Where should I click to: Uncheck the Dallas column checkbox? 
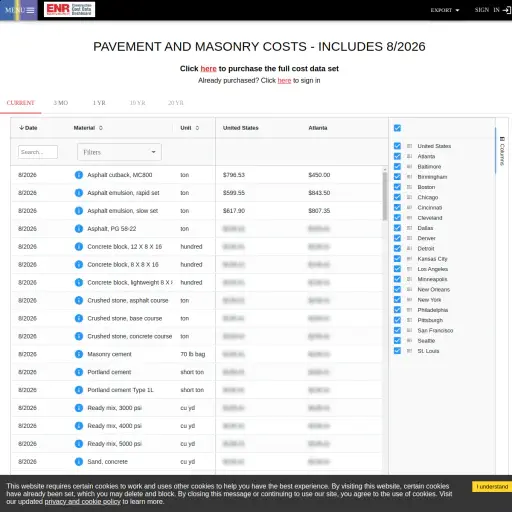point(397,228)
